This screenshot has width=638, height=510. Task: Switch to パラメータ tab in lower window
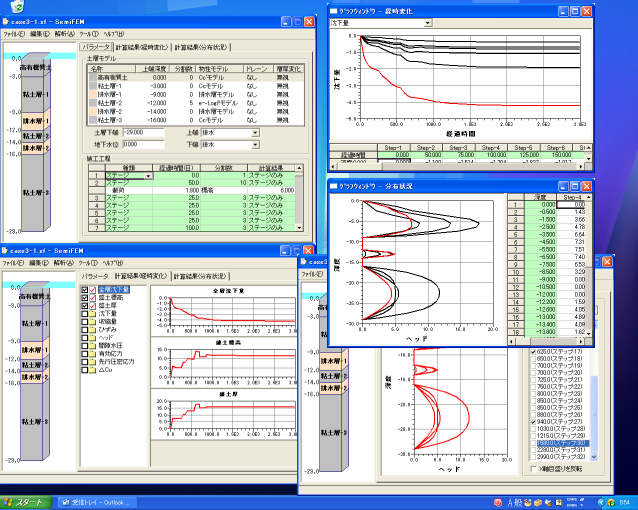tap(95, 276)
